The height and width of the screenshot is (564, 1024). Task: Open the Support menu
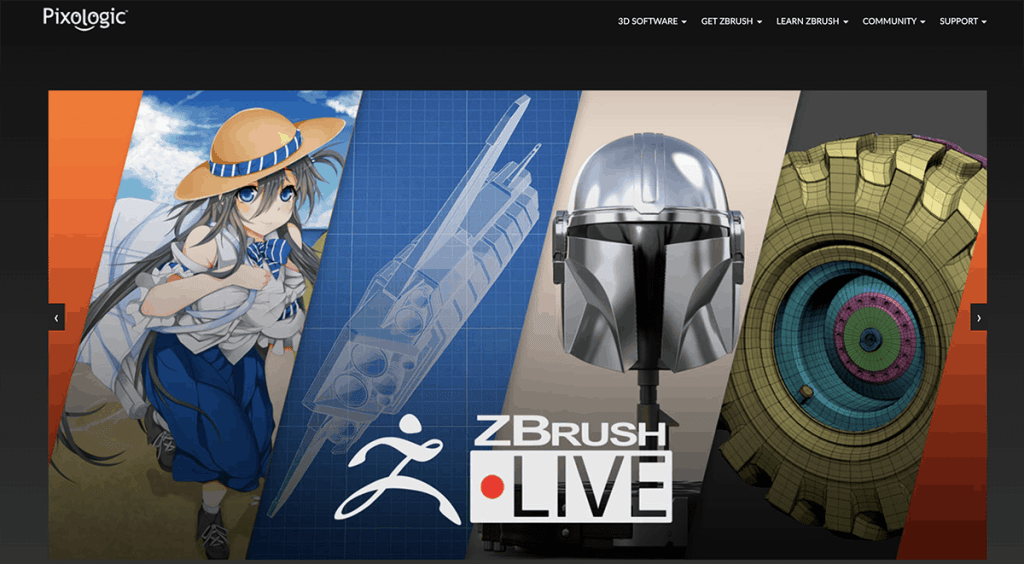coord(963,22)
